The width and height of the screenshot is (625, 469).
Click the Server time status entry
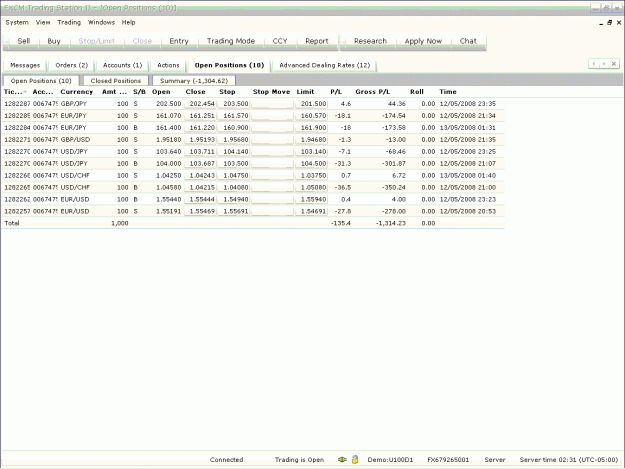pyautogui.click(x=568, y=460)
